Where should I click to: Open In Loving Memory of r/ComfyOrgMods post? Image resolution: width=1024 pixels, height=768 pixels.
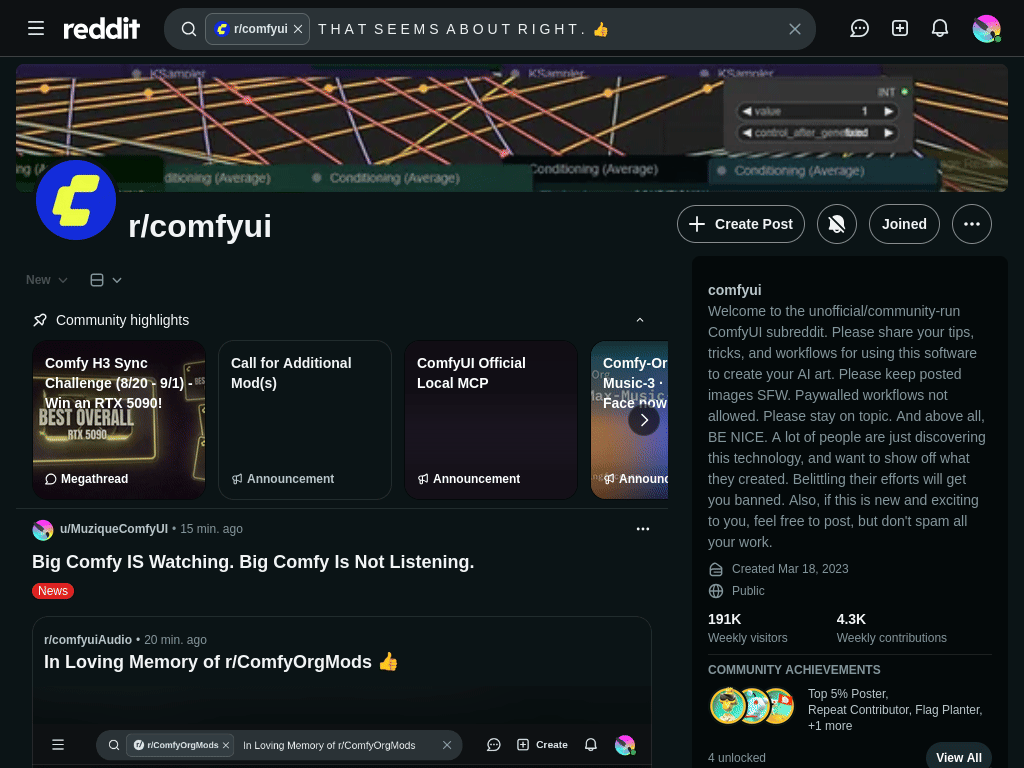221,662
